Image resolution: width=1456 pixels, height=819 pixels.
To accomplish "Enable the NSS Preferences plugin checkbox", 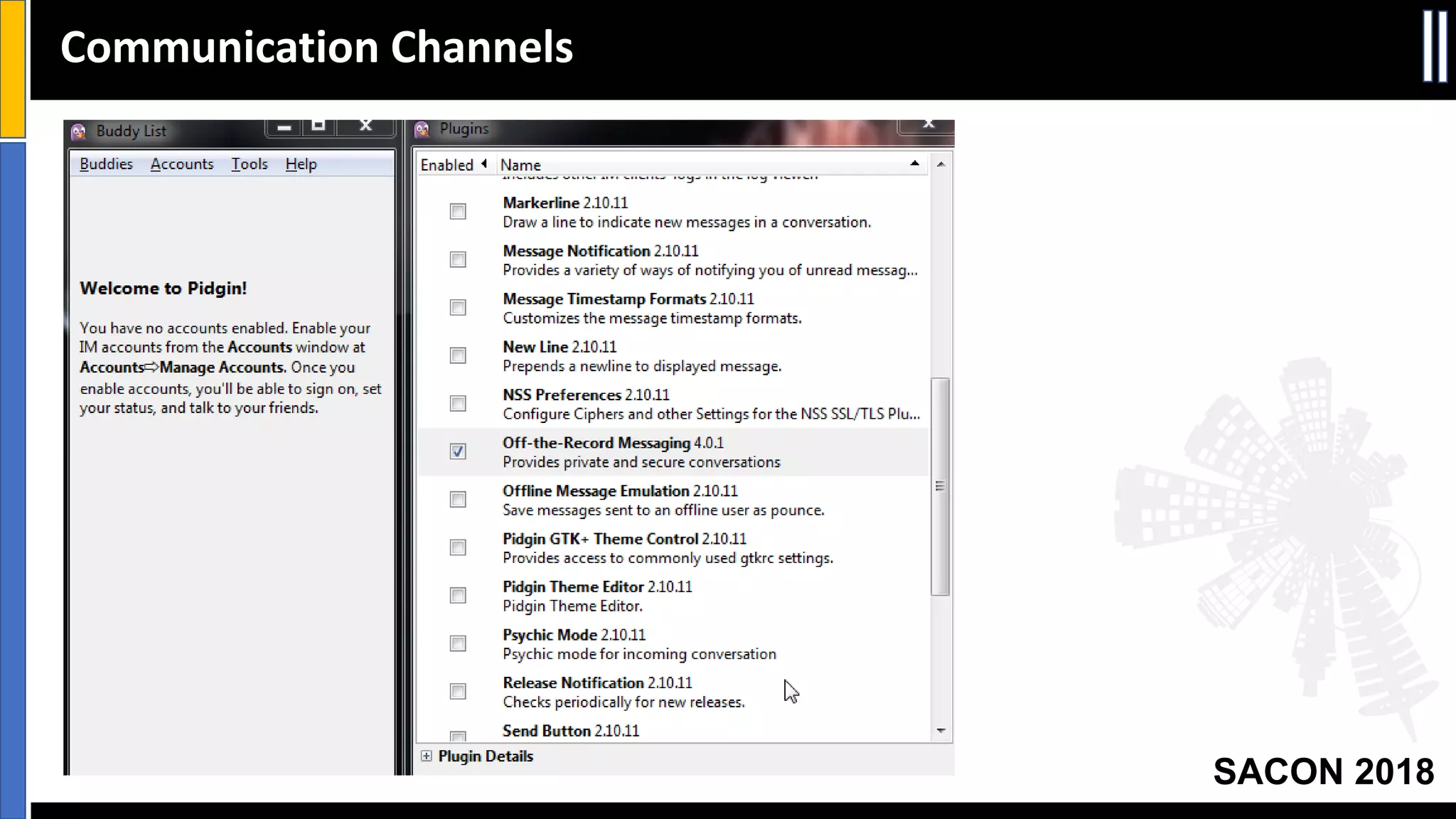I will click(x=458, y=403).
